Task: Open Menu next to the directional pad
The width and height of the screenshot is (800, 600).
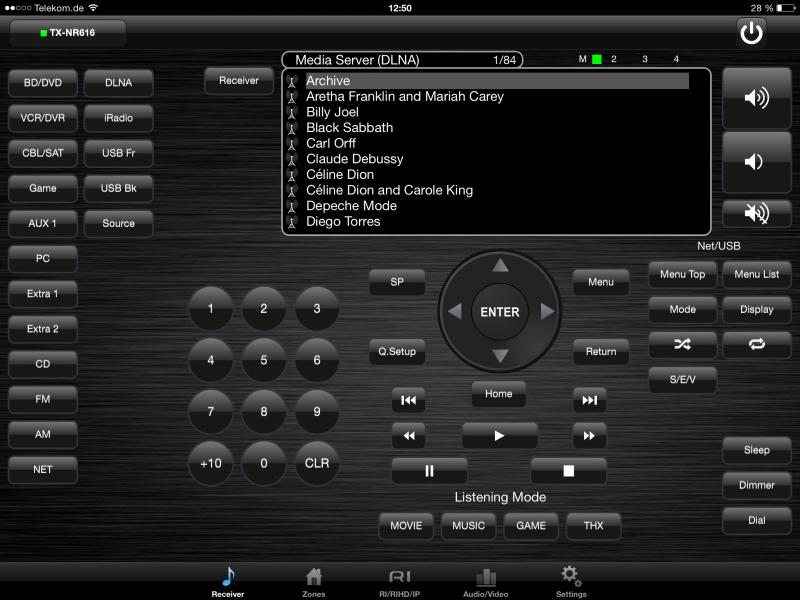Action: pyautogui.click(x=601, y=282)
